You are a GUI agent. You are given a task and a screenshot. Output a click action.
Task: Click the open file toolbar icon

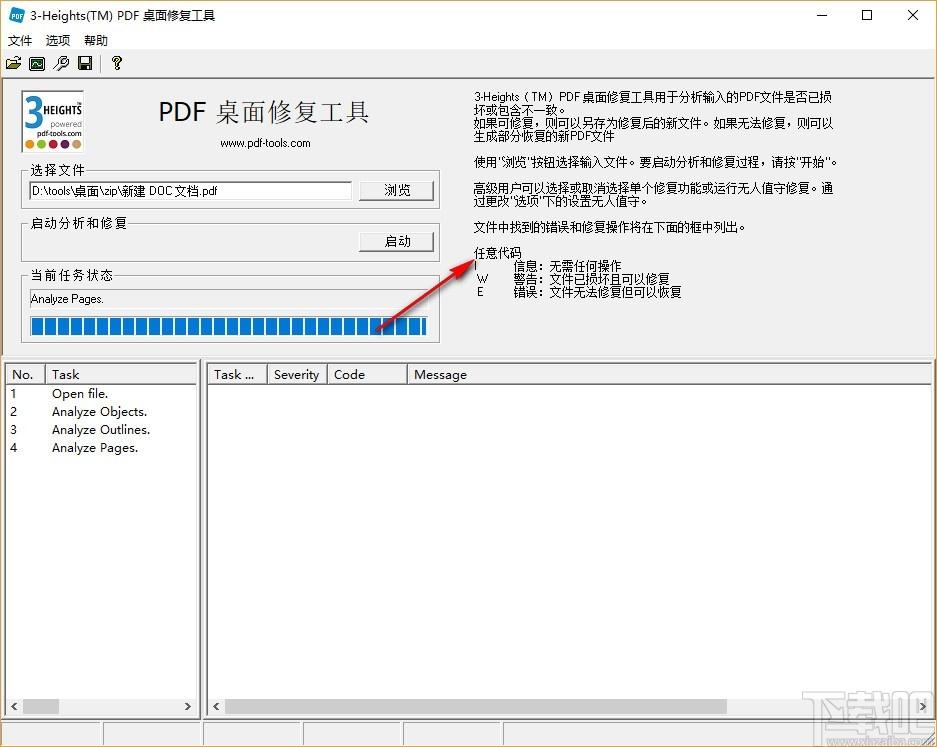coord(14,63)
